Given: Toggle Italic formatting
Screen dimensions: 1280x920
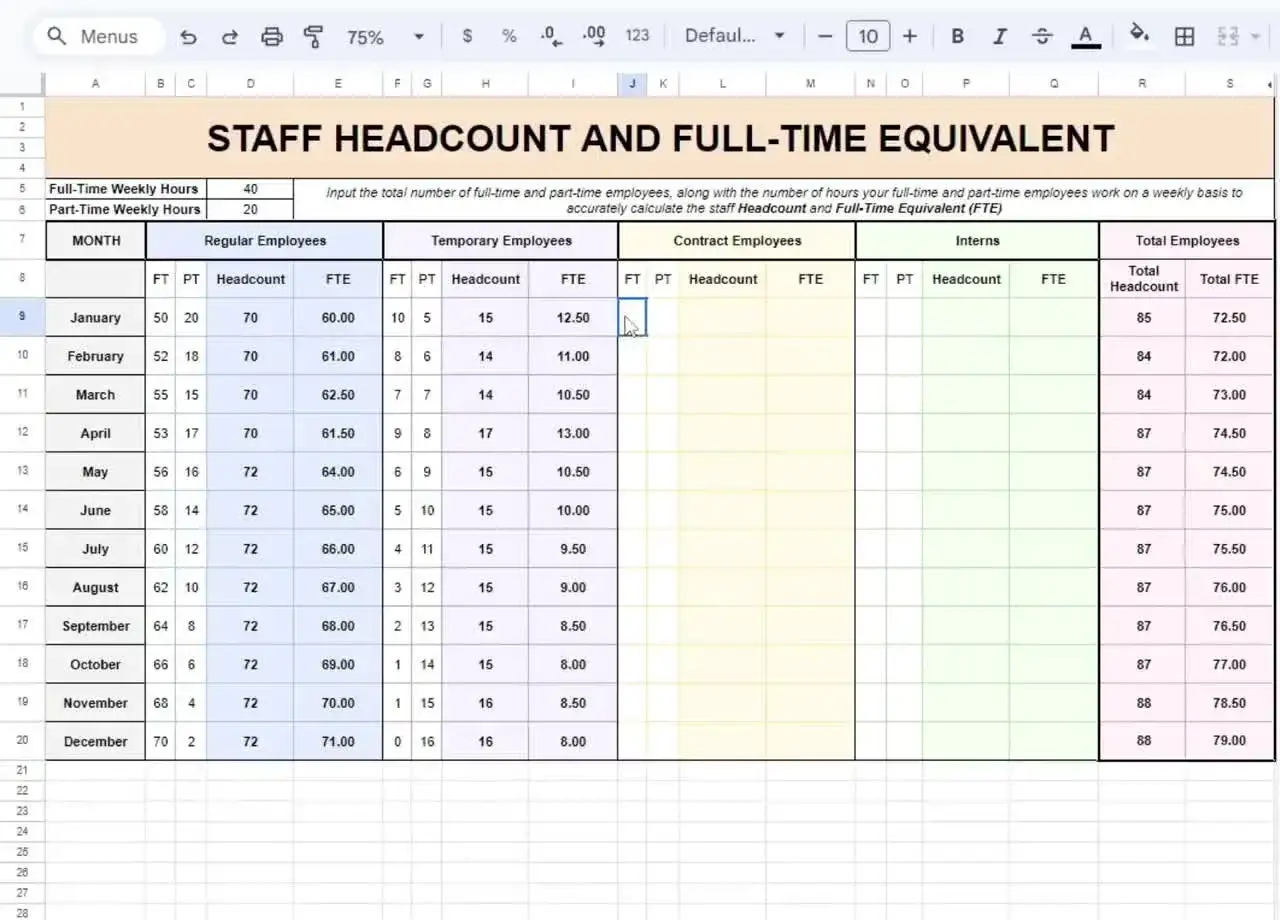Looking at the screenshot, I should pos(999,37).
